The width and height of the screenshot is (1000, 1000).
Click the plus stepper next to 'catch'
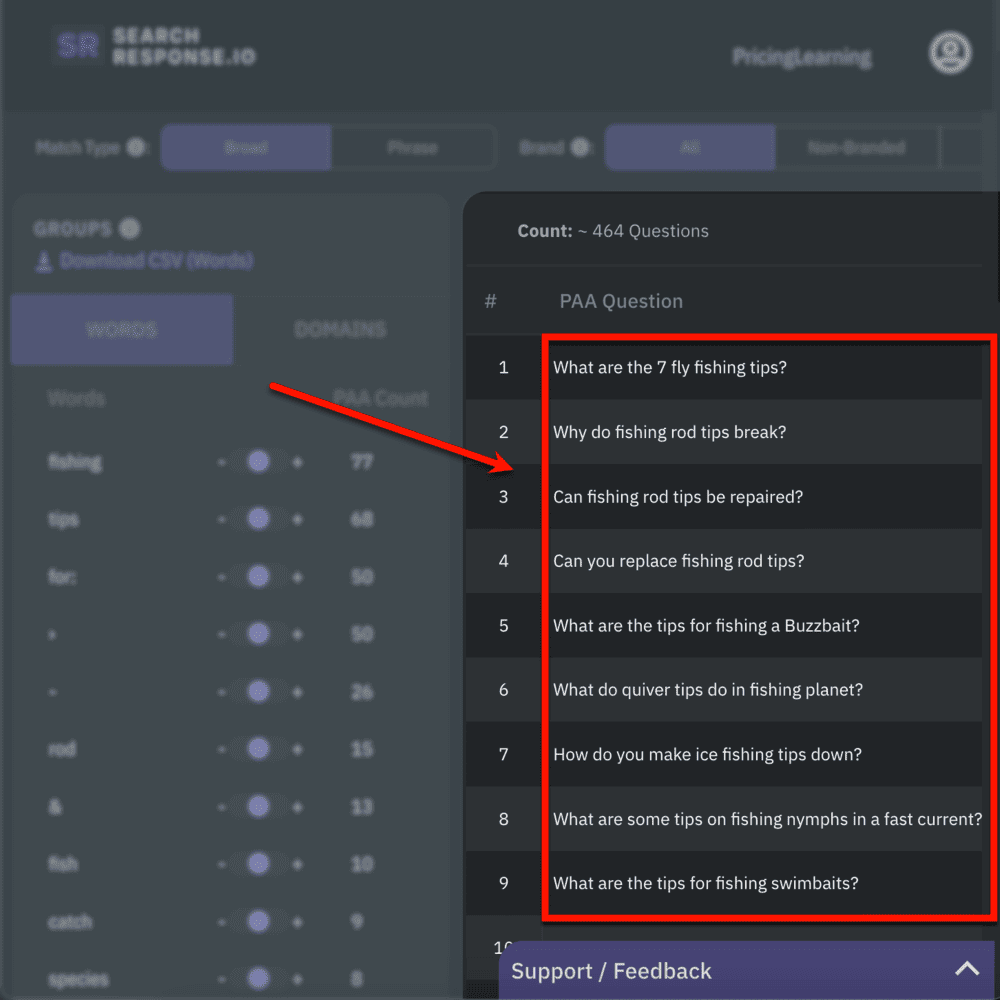tap(297, 921)
